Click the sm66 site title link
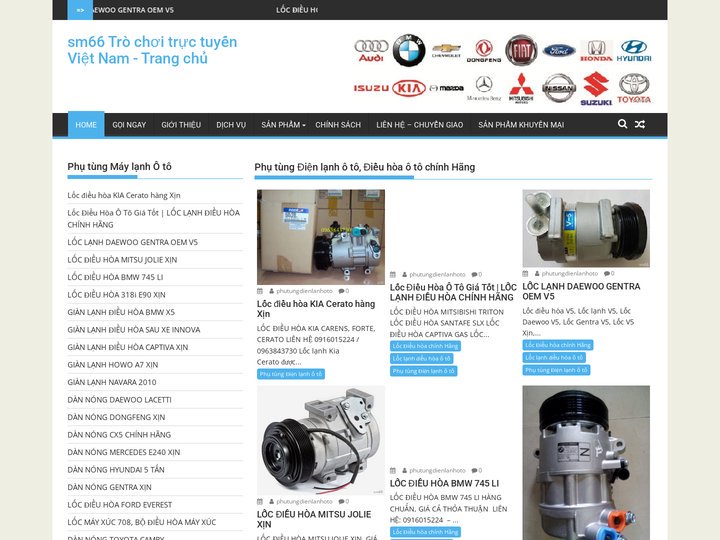720x540 pixels. pos(152,50)
